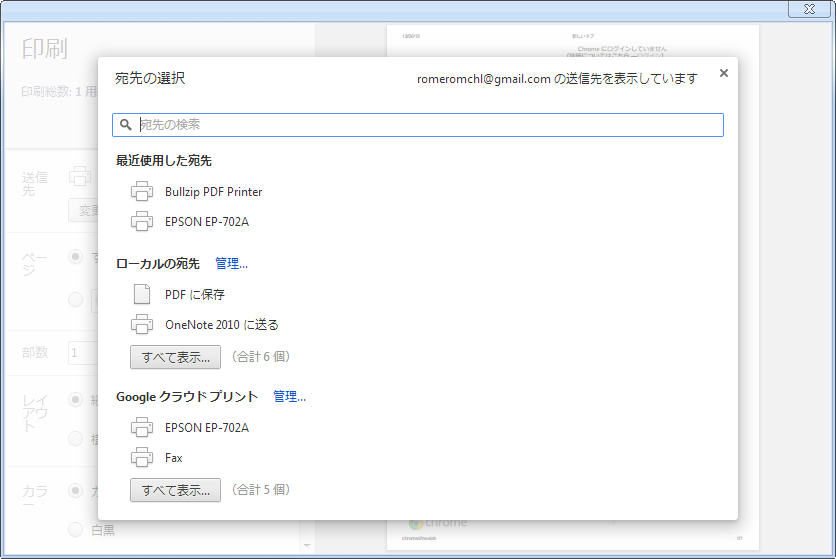Select the Fax cloud destination

174,458
